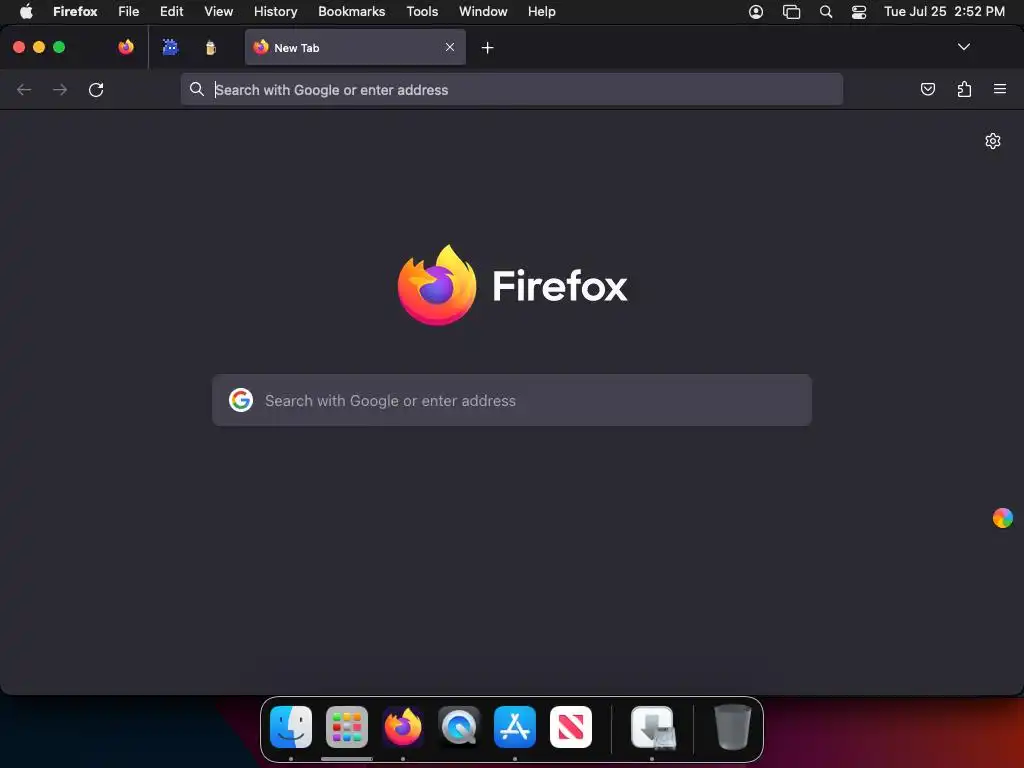Open App Store from the Dock

515,726
